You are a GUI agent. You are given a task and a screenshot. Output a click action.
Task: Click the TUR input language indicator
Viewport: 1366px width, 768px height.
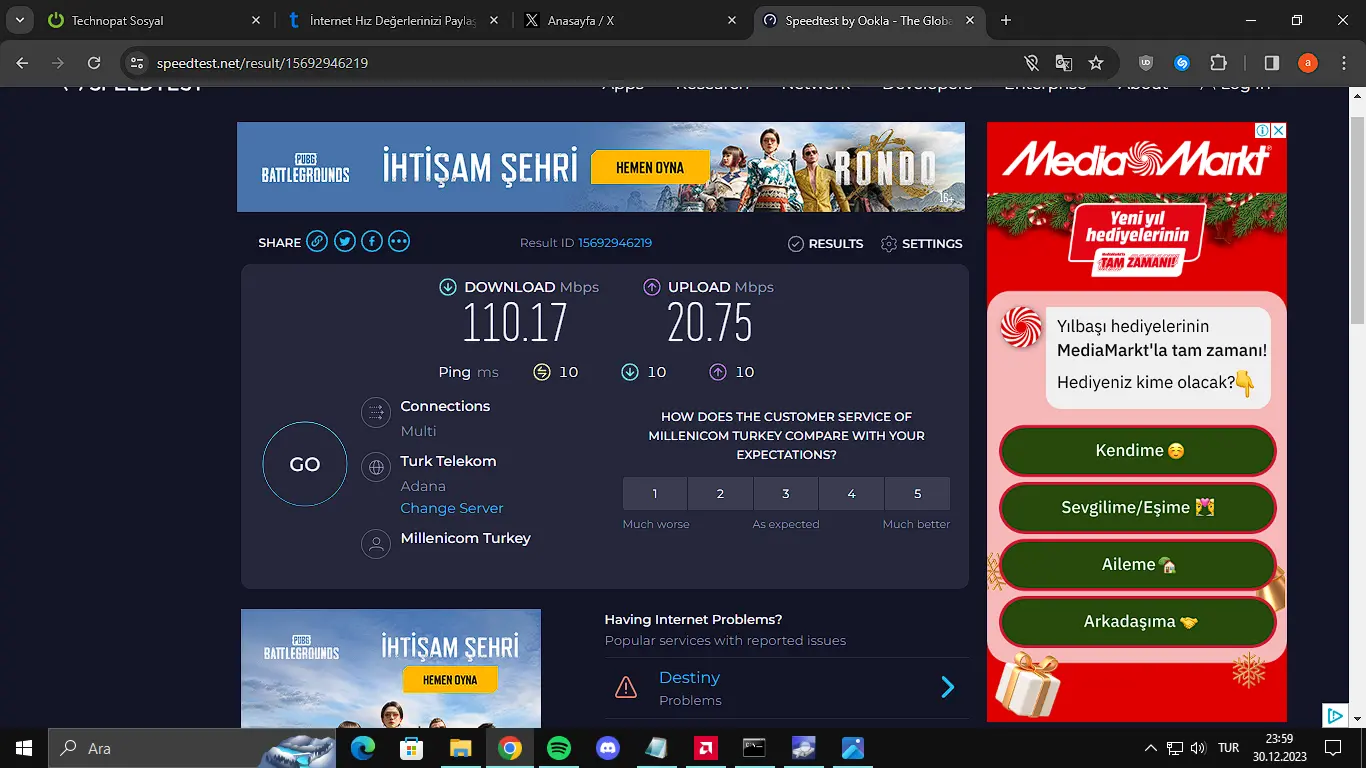1229,748
